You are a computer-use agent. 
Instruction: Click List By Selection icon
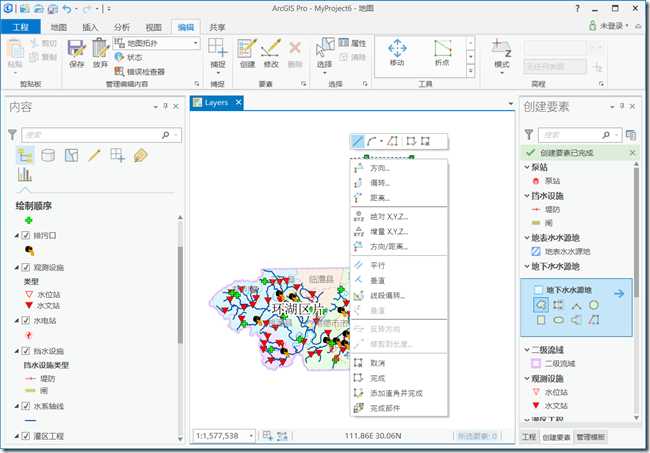click(71, 155)
